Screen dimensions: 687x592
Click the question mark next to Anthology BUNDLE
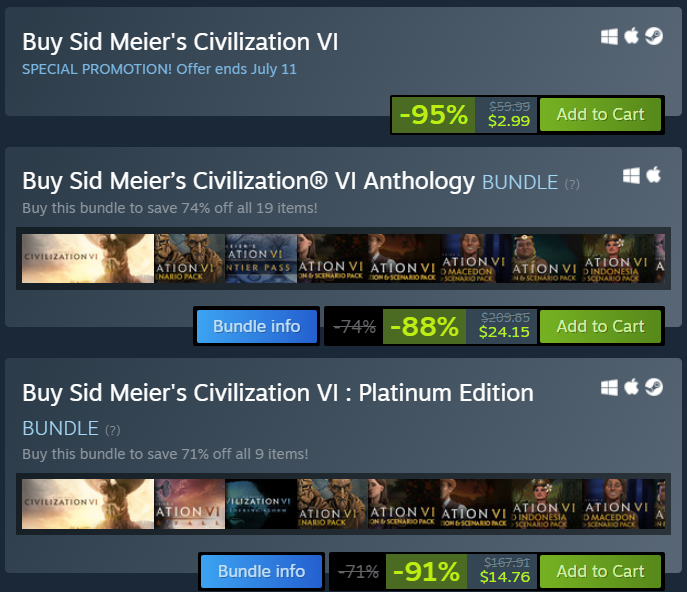pyautogui.click(x=572, y=184)
